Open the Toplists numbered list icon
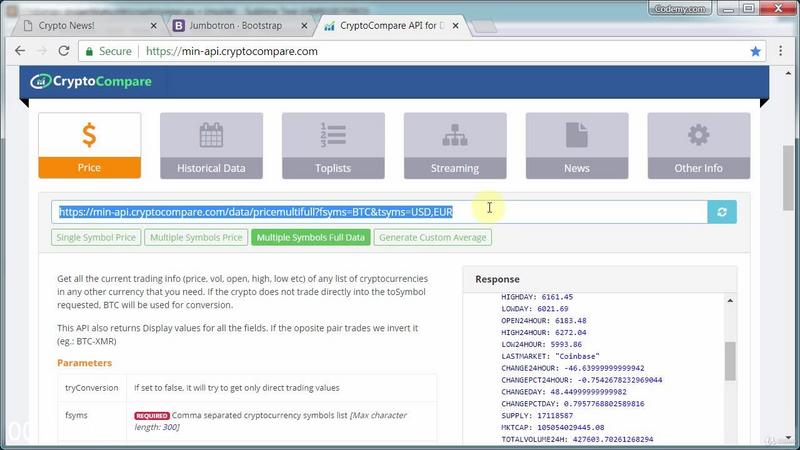 333,135
